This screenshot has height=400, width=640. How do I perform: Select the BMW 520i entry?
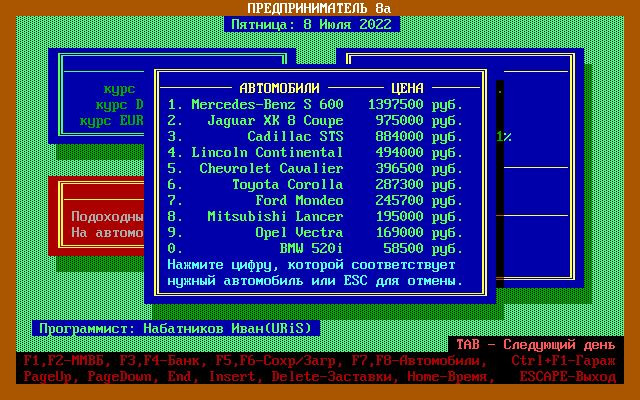click(315, 248)
